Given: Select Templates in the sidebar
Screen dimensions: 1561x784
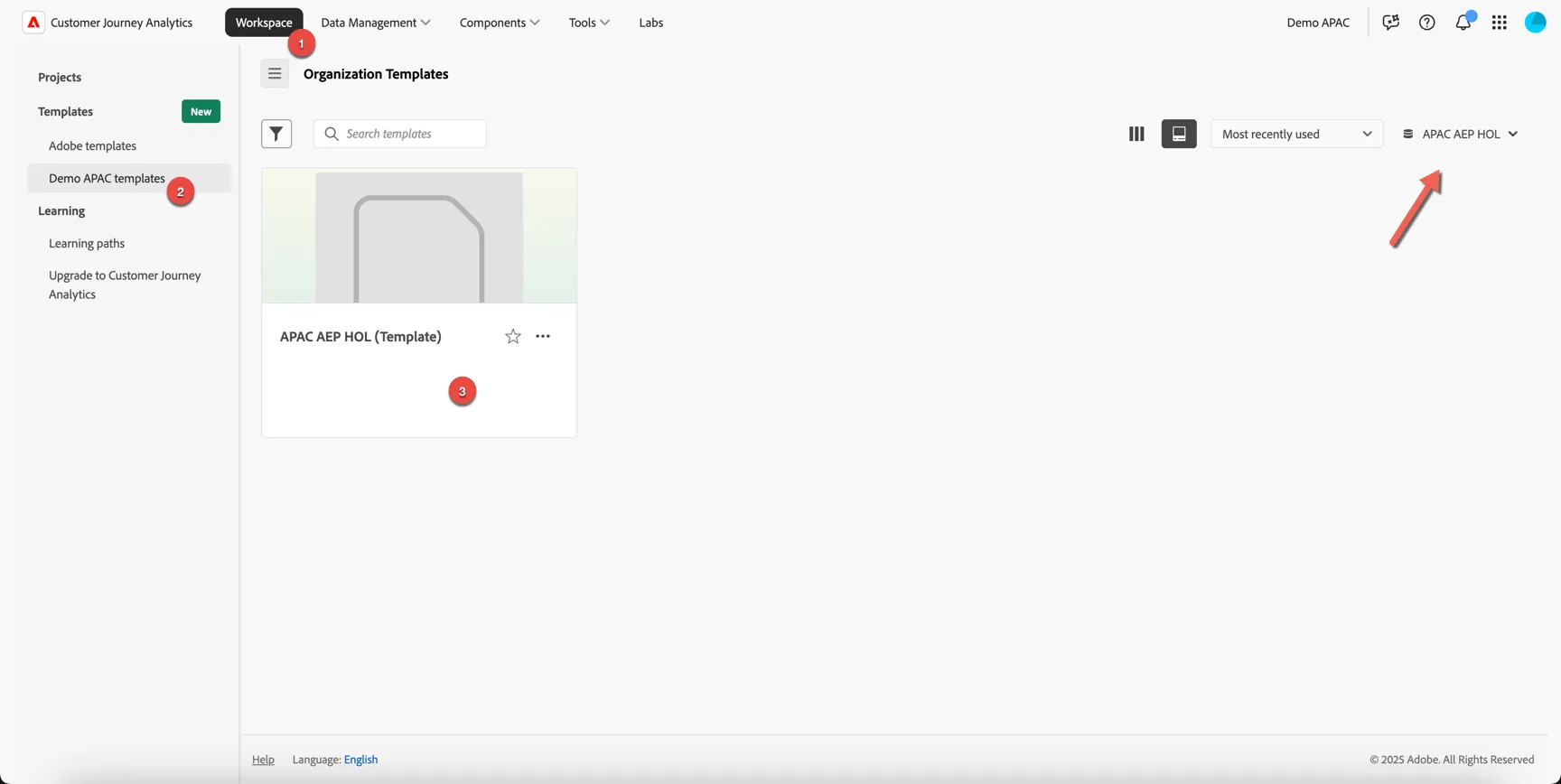Looking at the screenshot, I should coord(65,111).
